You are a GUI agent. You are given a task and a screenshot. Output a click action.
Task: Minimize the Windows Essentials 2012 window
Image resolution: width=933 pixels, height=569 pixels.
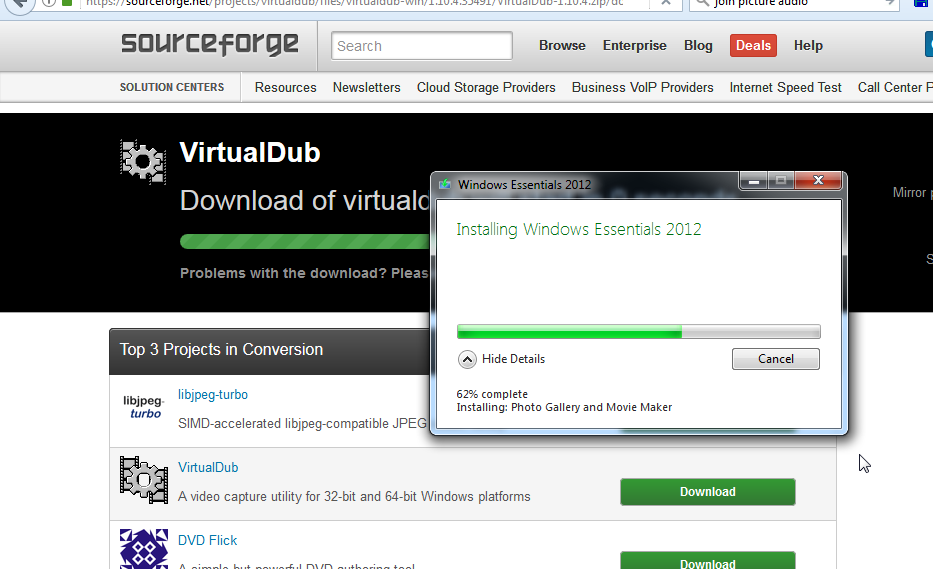pos(753,181)
